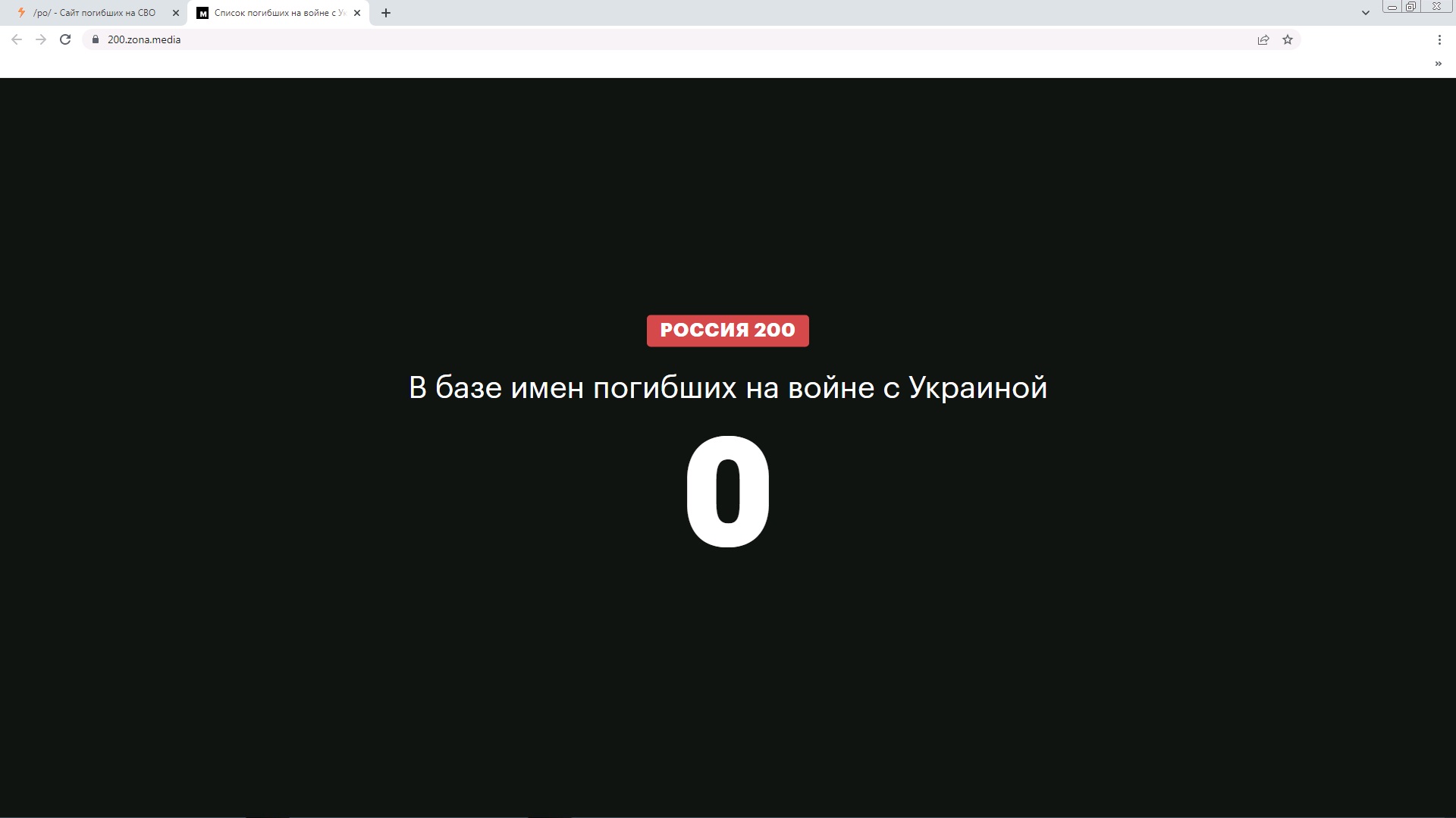Bookmark this page with the star icon
The width and height of the screenshot is (1456, 818).
1288,39
